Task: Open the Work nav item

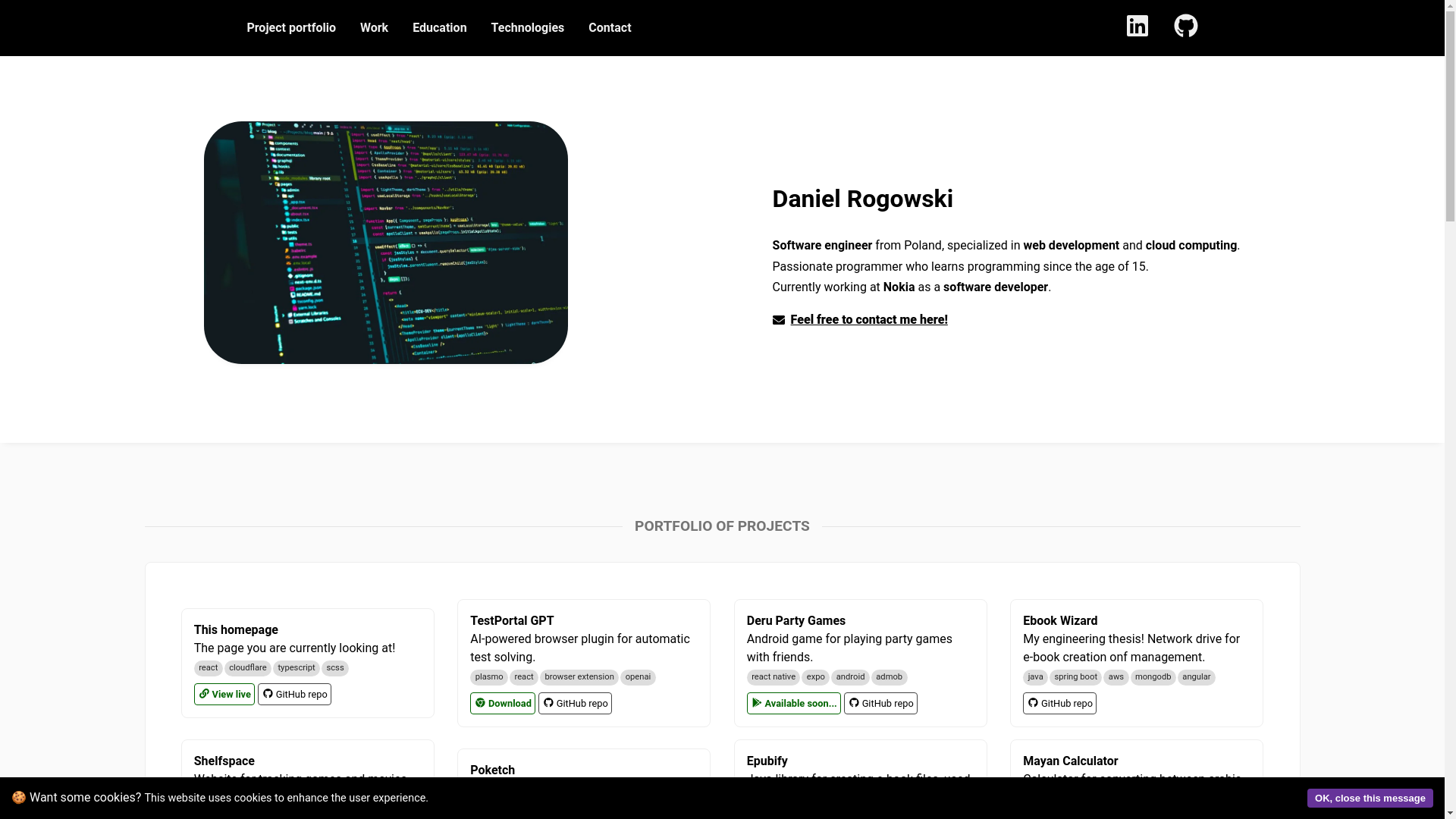Action: (374, 28)
